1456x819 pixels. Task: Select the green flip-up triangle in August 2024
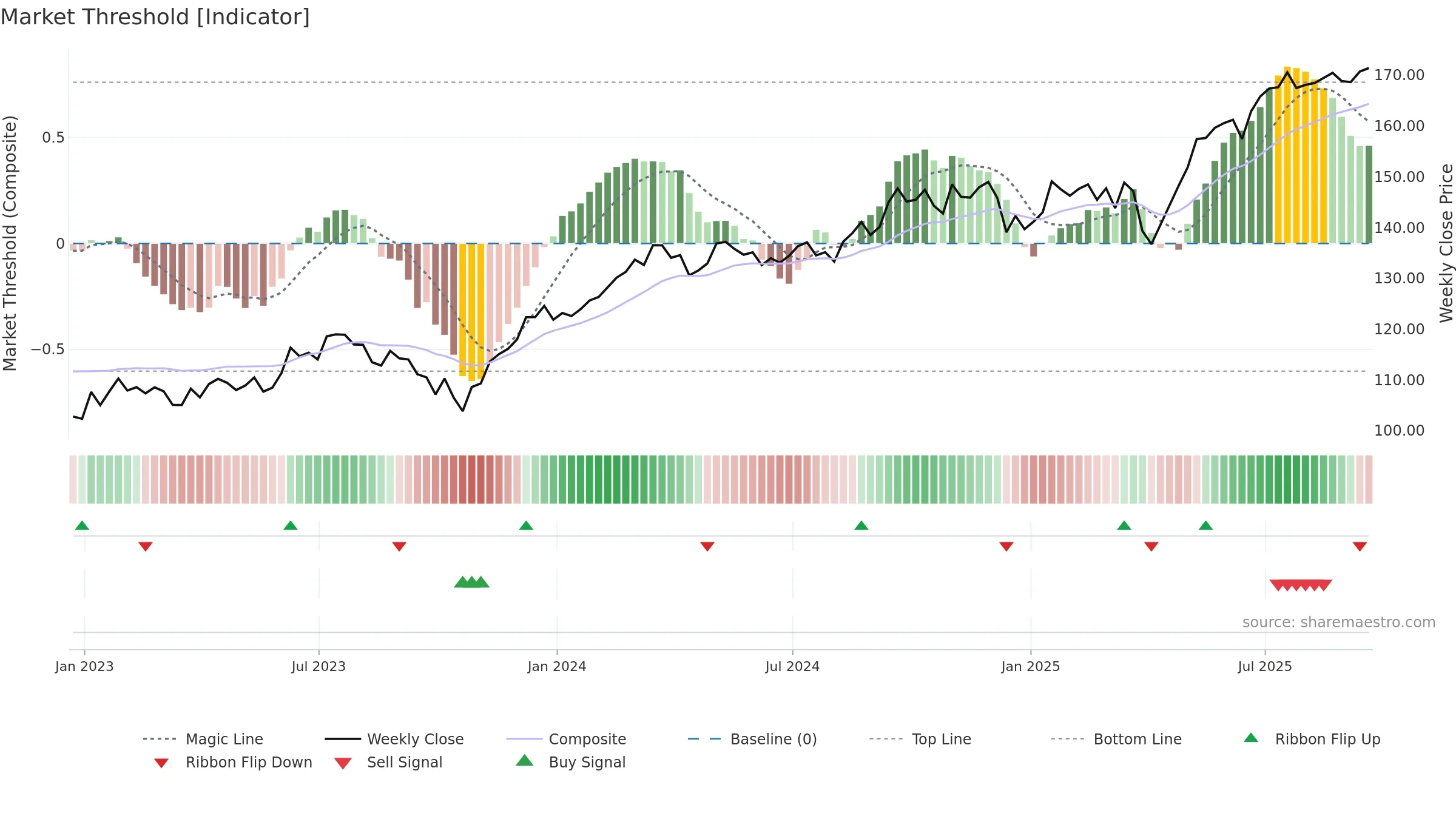(x=861, y=525)
